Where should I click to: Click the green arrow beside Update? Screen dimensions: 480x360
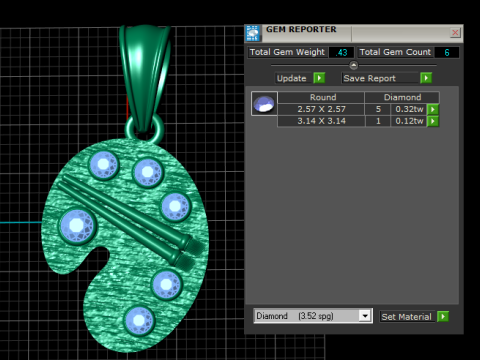[319, 78]
